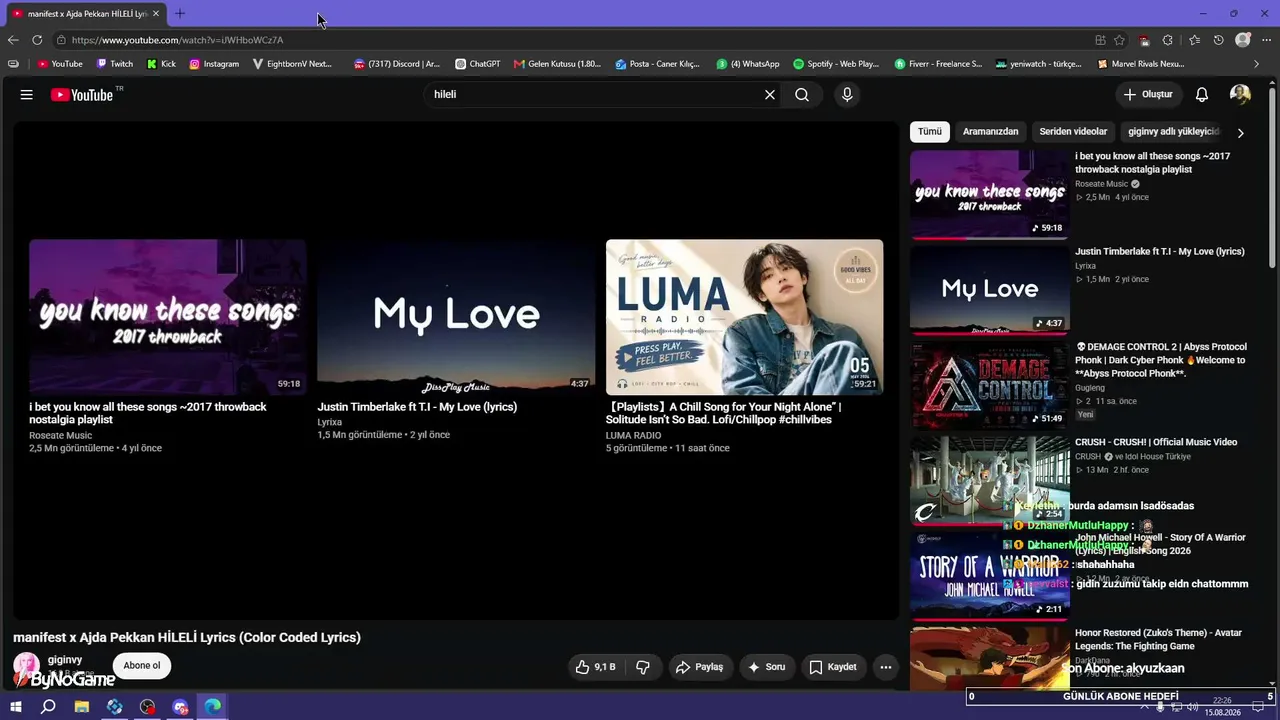Open the browser extensions icon
The width and height of the screenshot is (1280, 720).
pos(1167,40)
